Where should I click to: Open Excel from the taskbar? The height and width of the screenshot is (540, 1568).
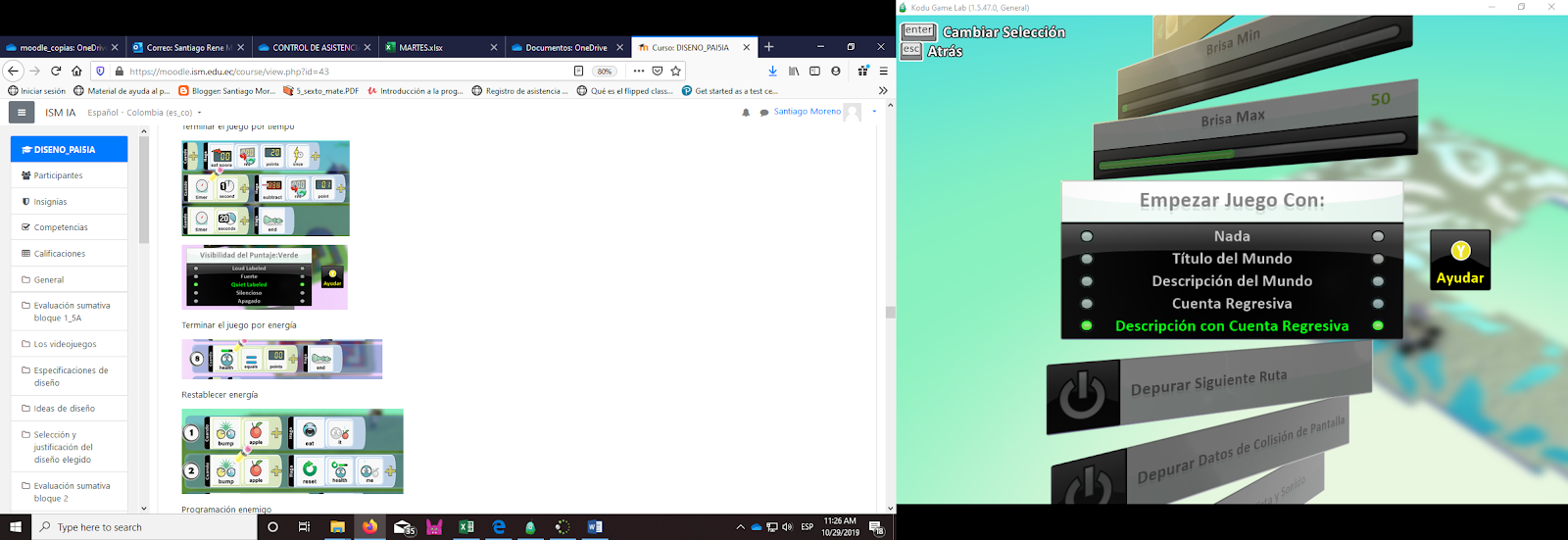[x=466, y=527]
